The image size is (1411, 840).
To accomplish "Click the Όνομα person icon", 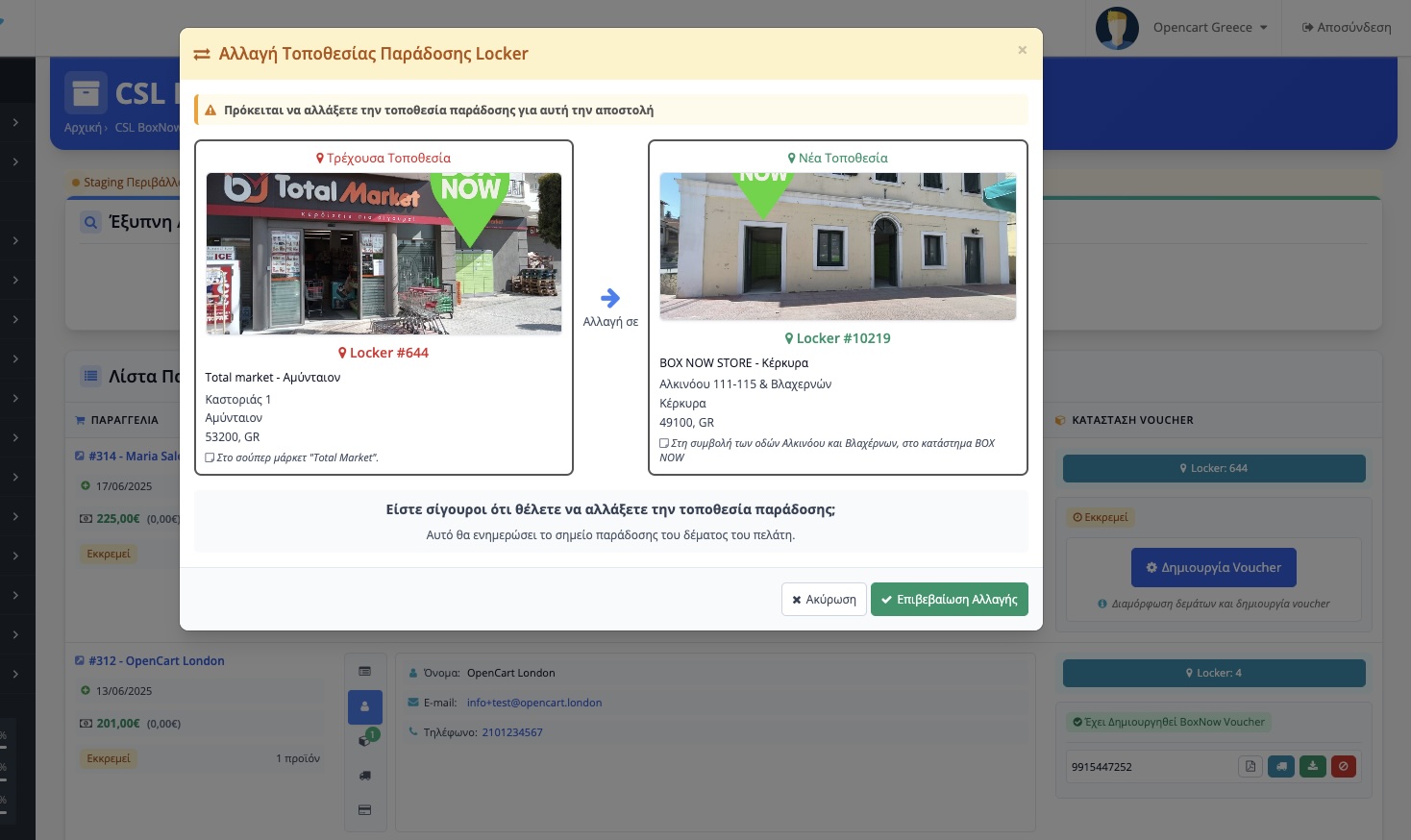I will point(413,673).
